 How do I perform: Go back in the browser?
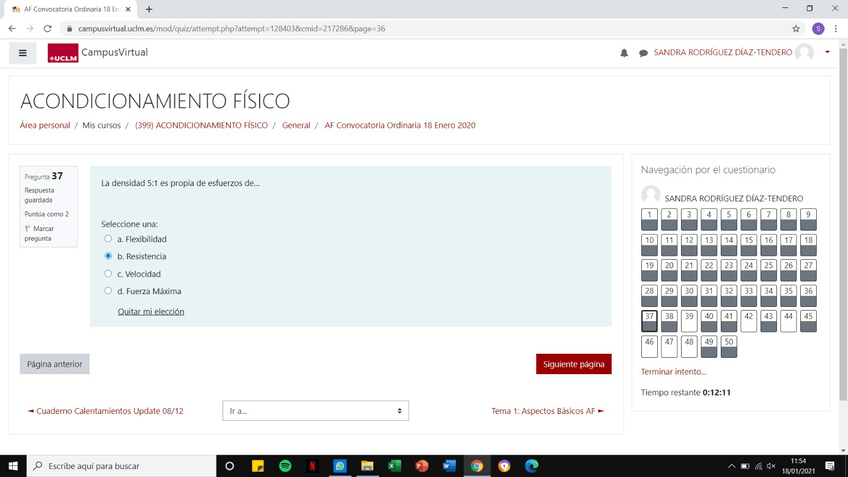pyautogui.click(x=12, y=29)
